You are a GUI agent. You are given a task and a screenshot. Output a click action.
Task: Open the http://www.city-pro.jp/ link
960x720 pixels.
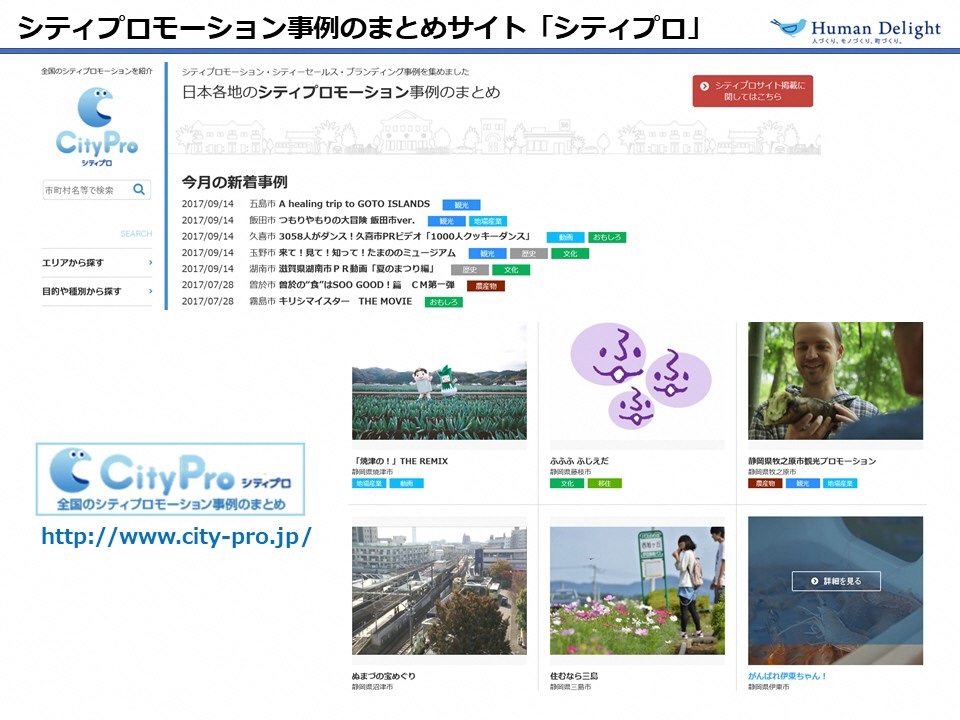pos(176,537)
